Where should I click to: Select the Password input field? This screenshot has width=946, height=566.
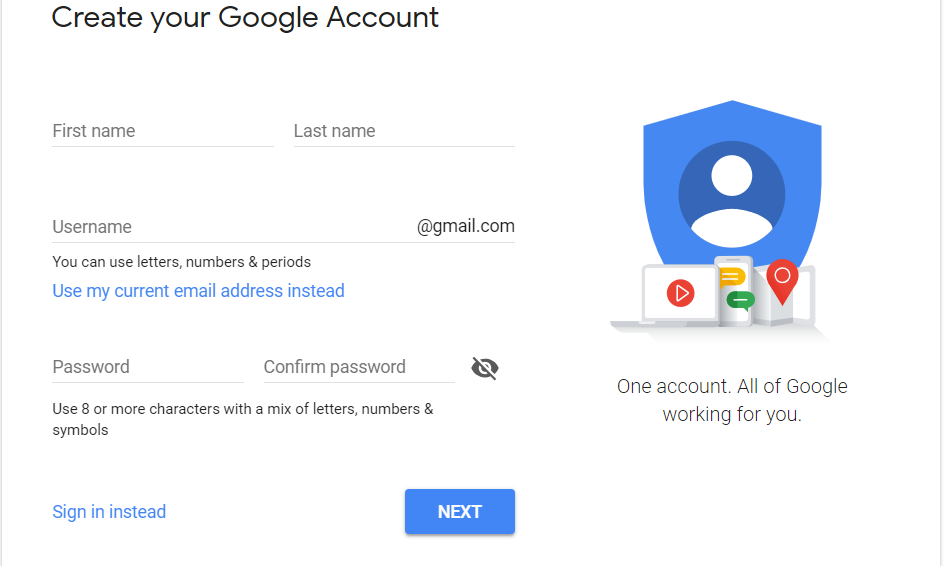(147, 367)
